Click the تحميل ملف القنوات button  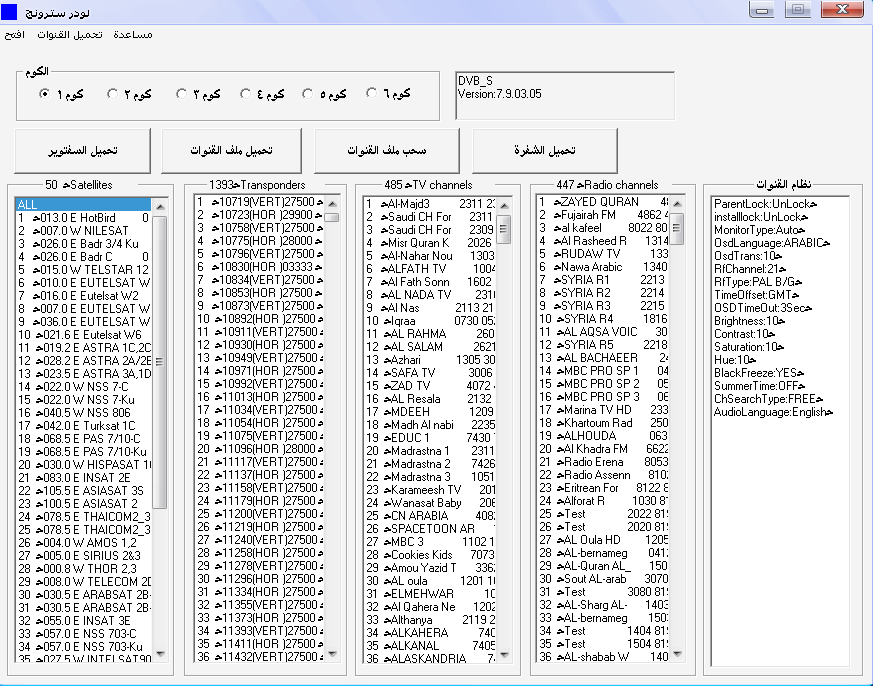pyautogui.click(x=231, y=151)
